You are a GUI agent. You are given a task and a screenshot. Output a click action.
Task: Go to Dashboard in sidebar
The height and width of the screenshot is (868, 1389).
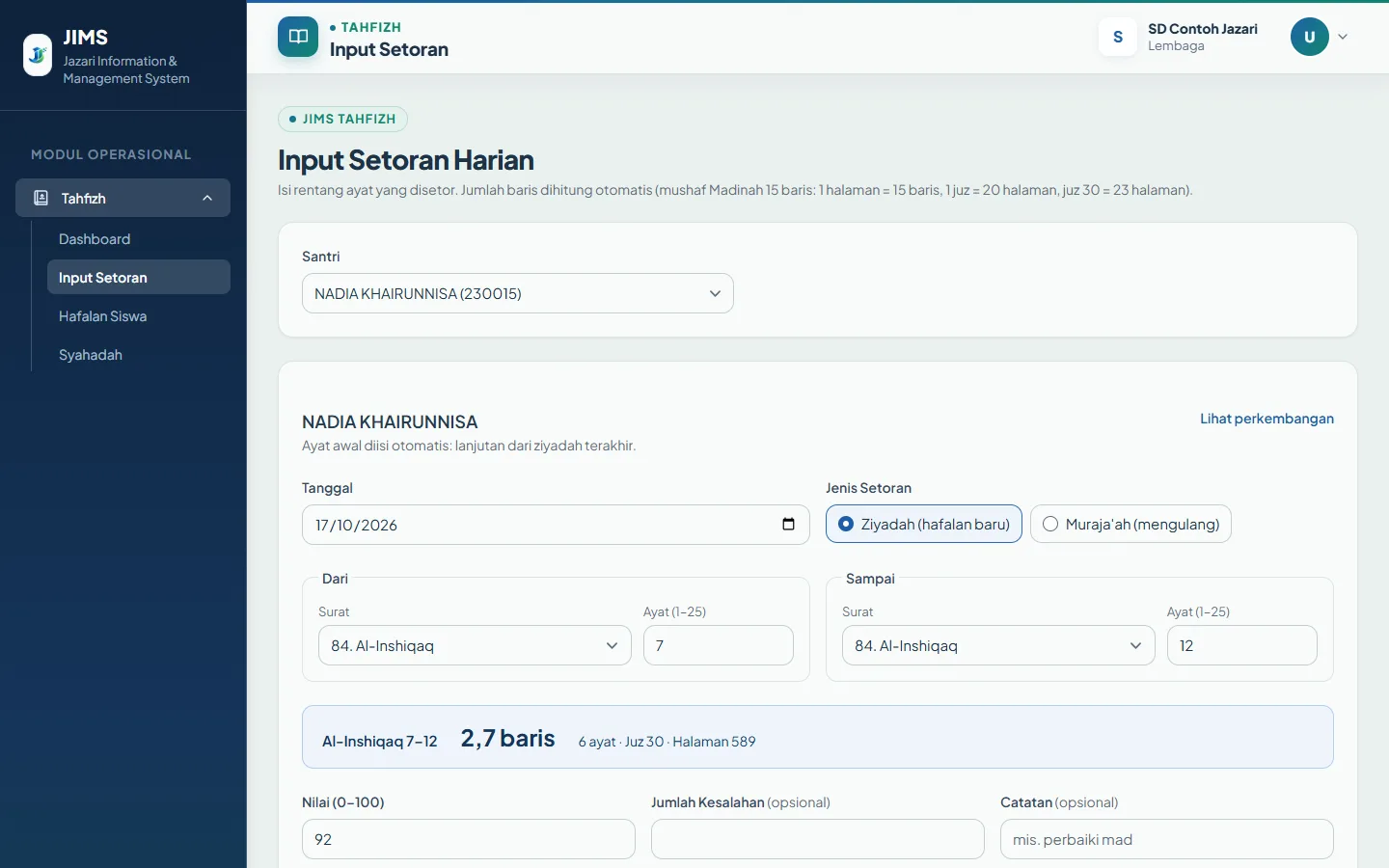click(x=139, y=239)
